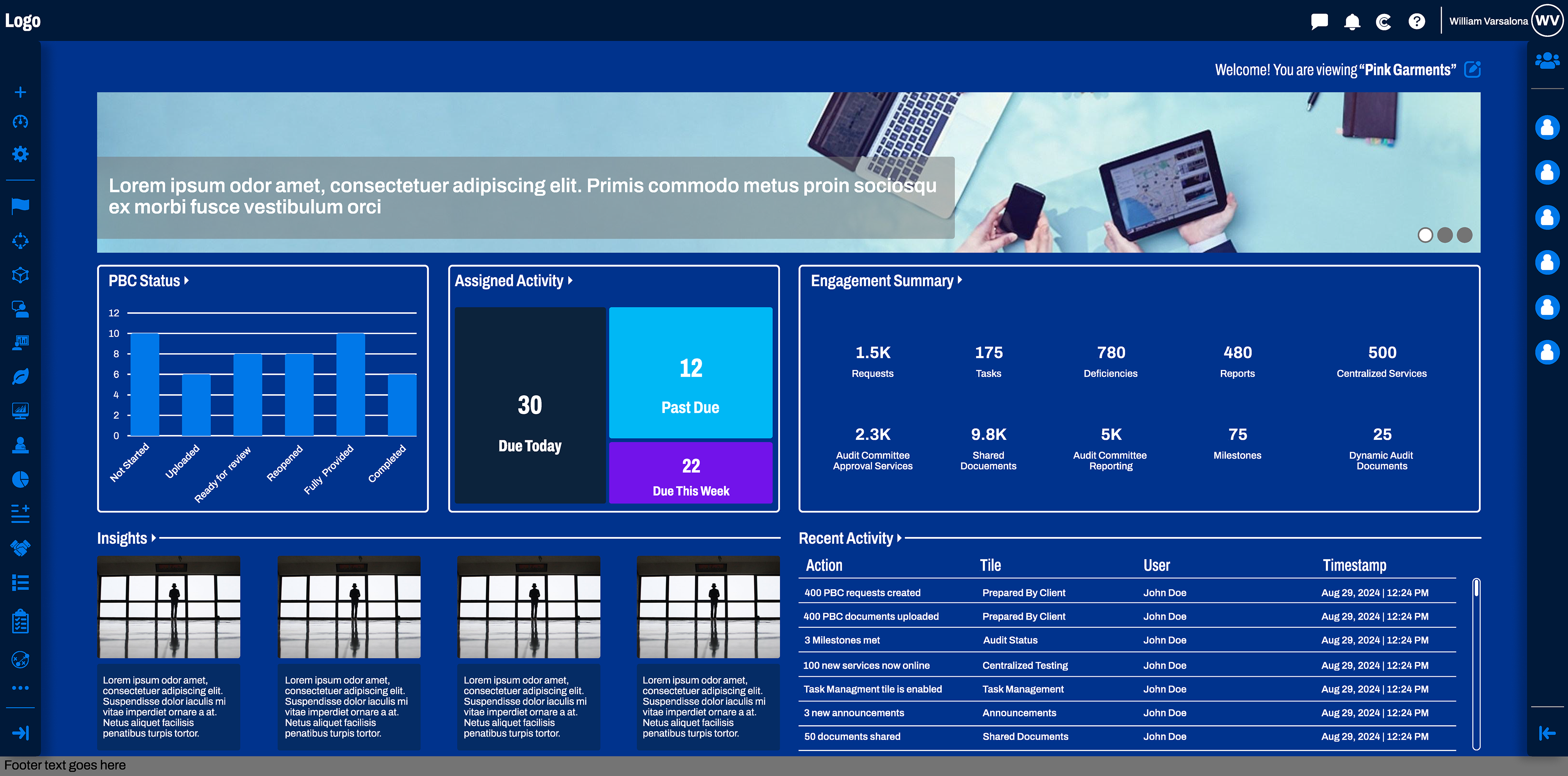
Task: Select the third banner carousel dot
Action: [1465, 235]
